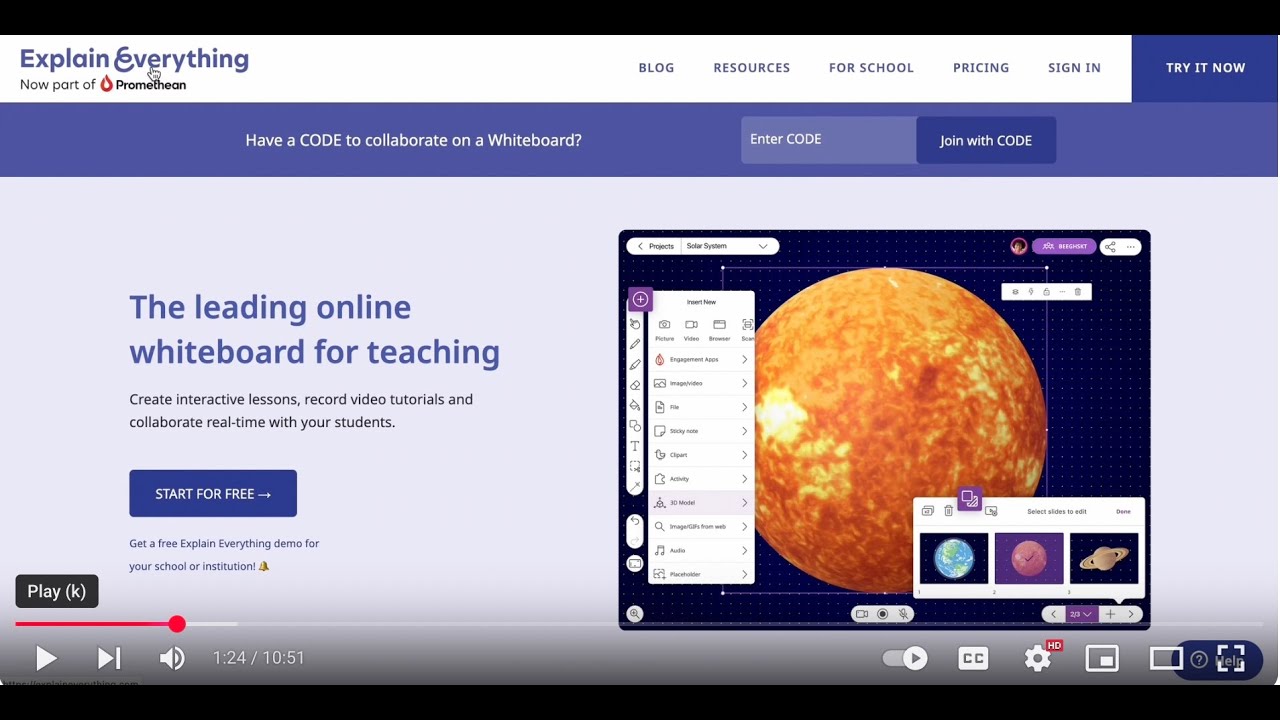Delete selected object with trash icon
Image resolution: width=1280 pixels, height=720 pixels.
(1077, 292)
